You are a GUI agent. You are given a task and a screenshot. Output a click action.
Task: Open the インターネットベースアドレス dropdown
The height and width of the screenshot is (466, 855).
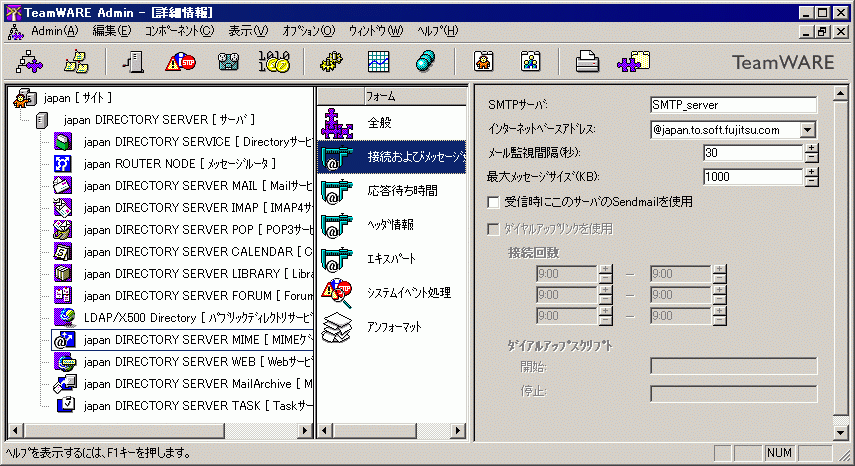pos(808,130)
